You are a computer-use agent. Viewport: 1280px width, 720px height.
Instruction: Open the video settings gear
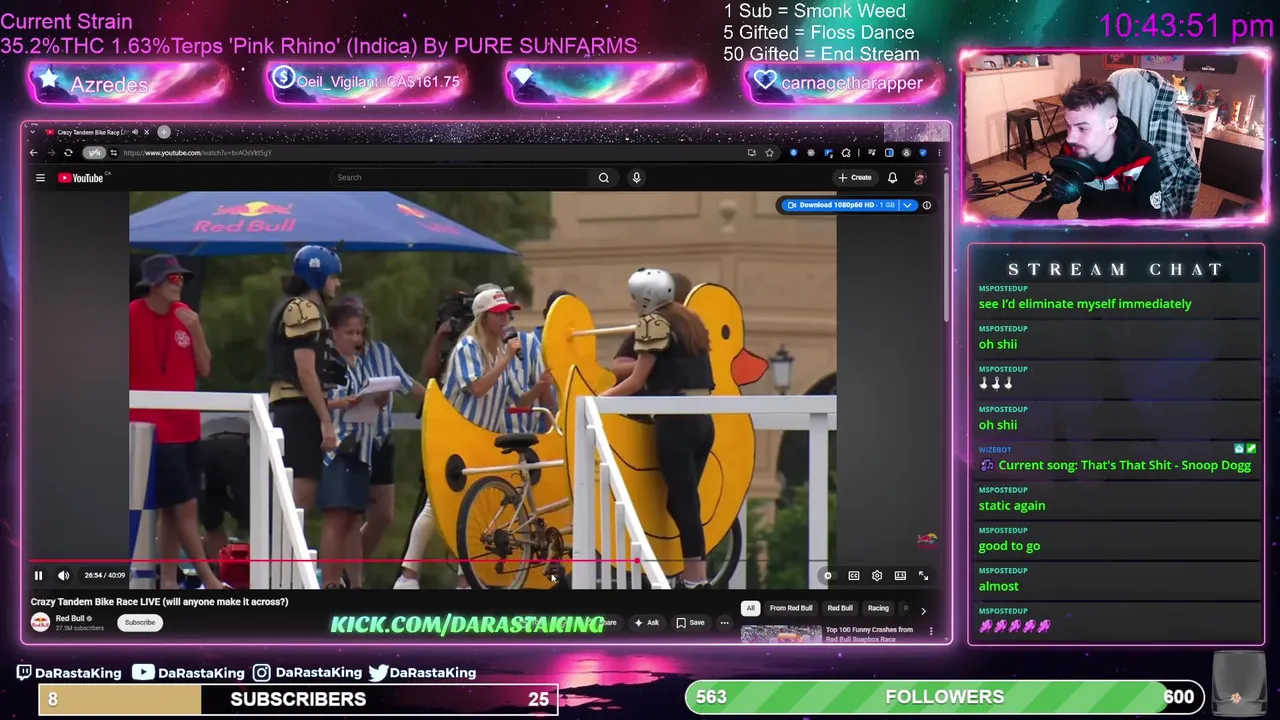pos(877,576)
